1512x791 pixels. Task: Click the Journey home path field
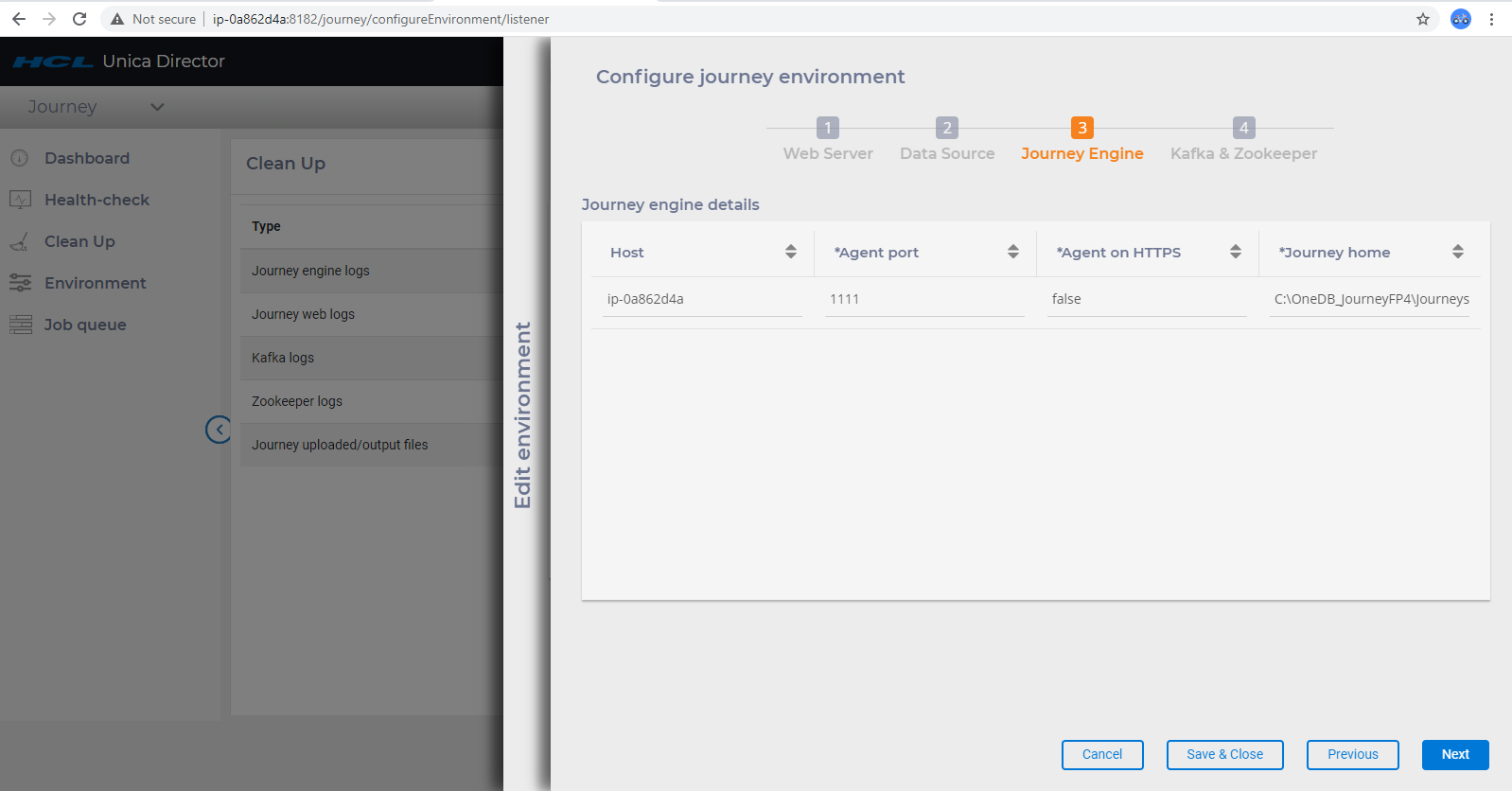[1371, 299]
